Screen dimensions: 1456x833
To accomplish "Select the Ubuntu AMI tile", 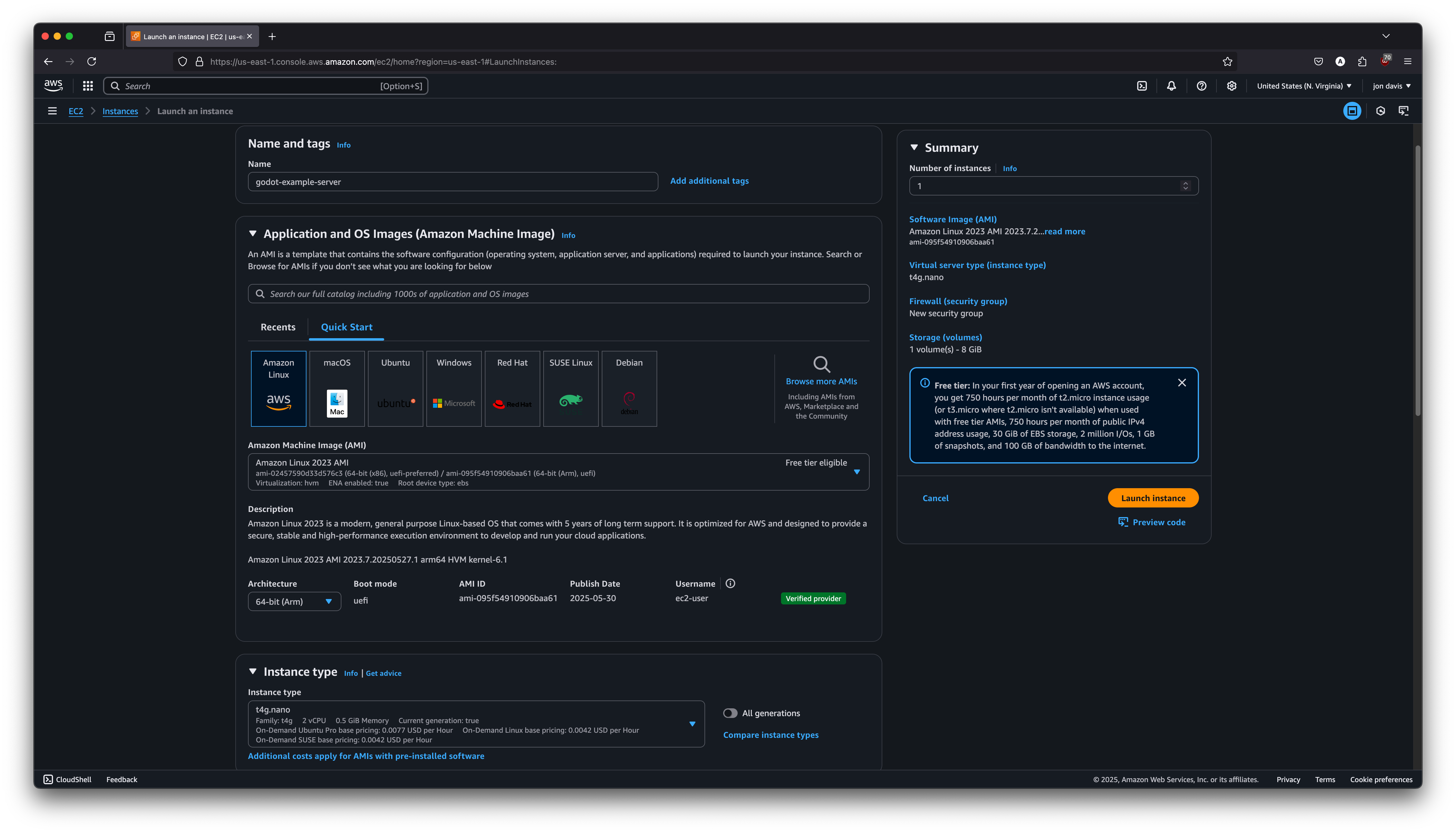I will click(x=395, y=388).
